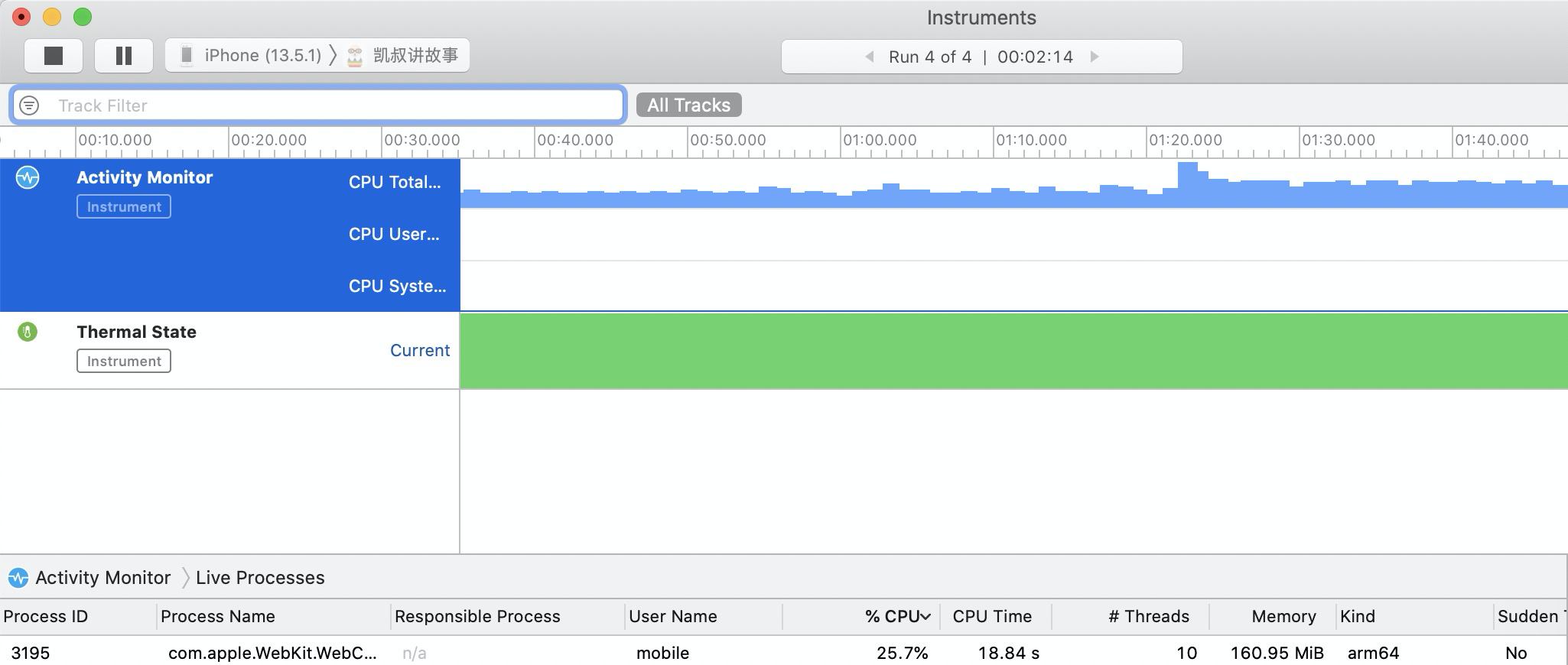Click the Instrument badge under Activity Monitor

click(x=124, y=206)
